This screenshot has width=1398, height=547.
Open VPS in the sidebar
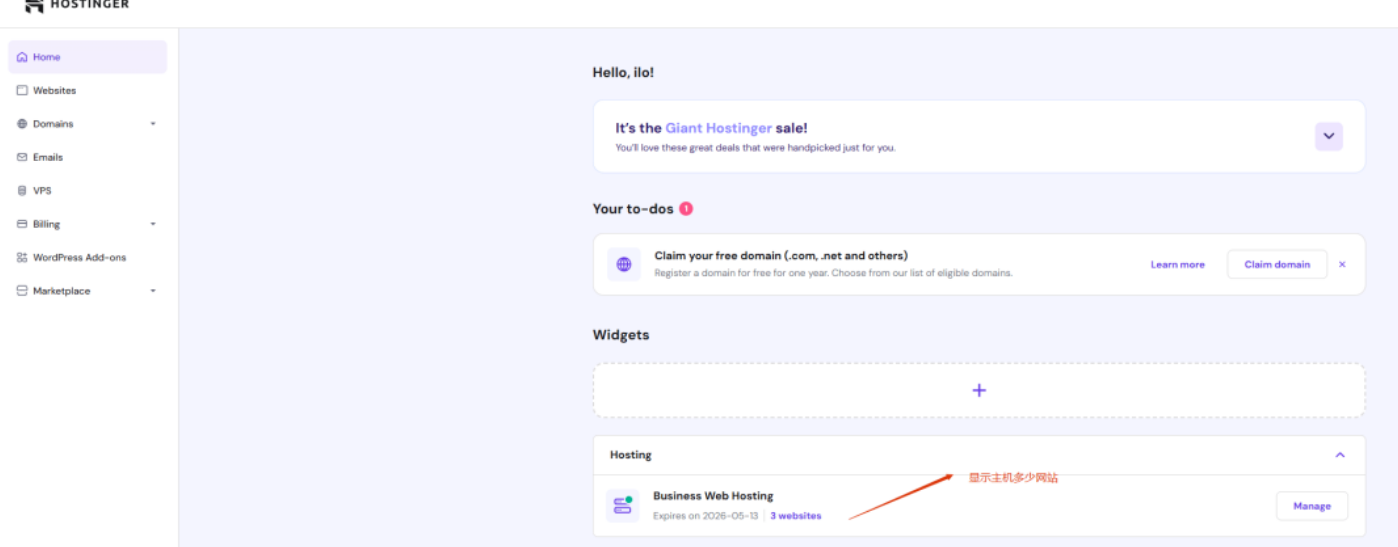coord(87,190)
